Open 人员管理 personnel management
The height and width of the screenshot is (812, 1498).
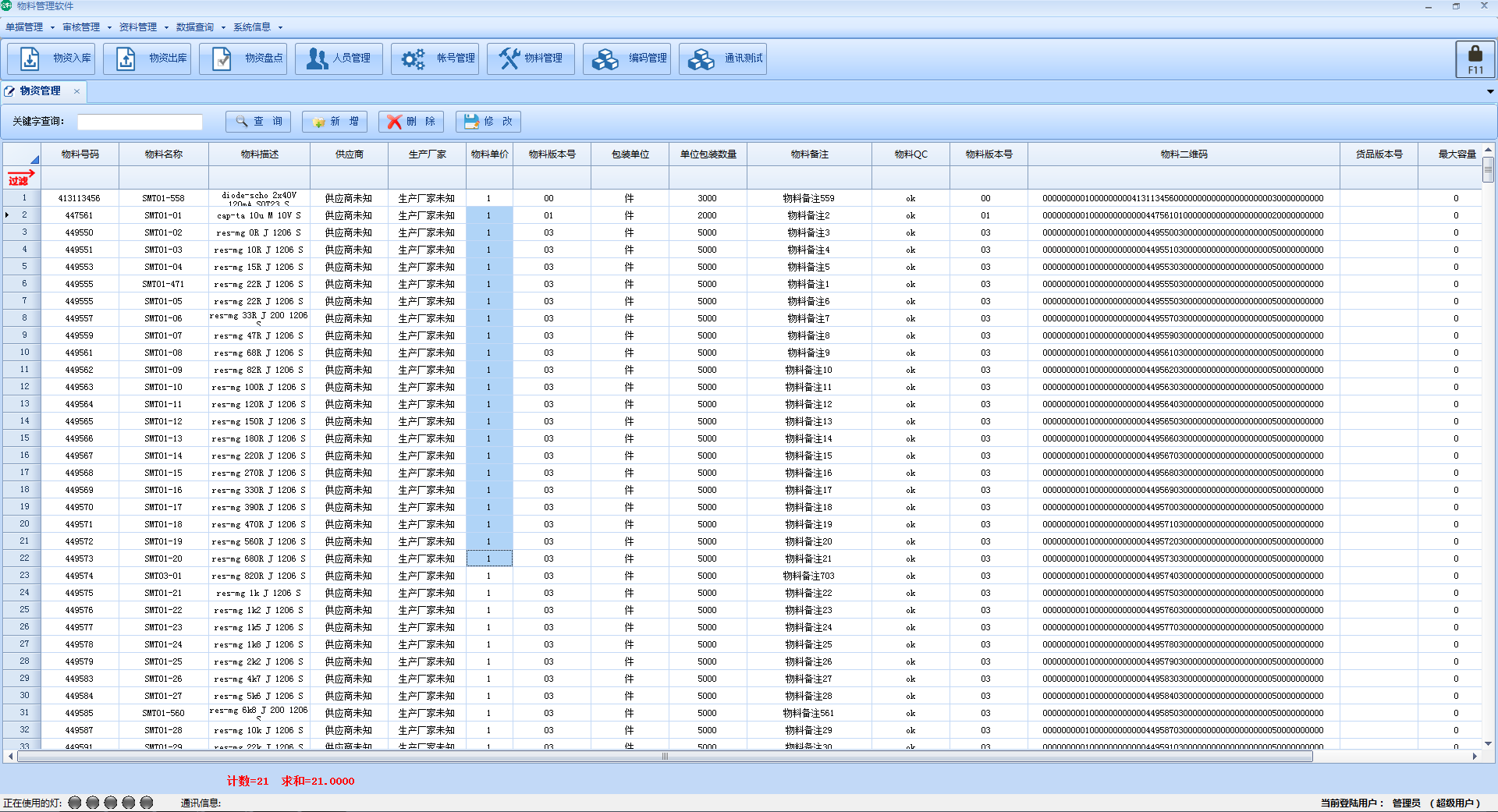(x=339, y=59)
